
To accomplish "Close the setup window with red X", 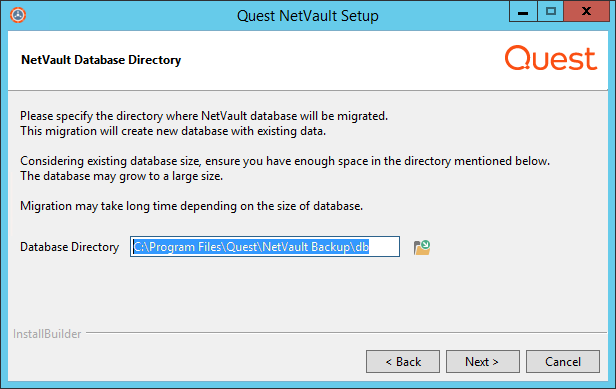I will pos(587,12).
